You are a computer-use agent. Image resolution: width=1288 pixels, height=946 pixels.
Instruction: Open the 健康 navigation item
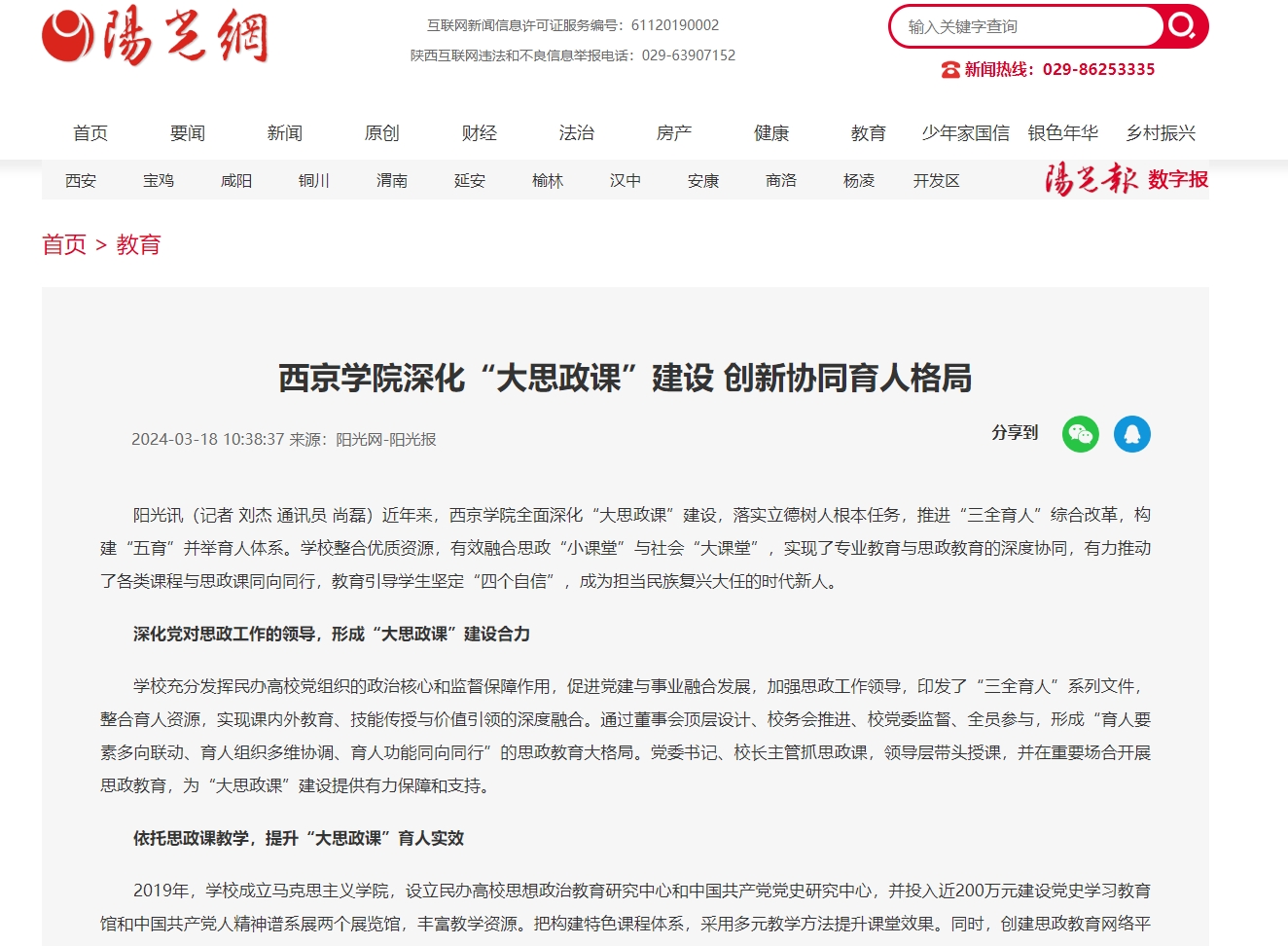click(x=771, y=133)
